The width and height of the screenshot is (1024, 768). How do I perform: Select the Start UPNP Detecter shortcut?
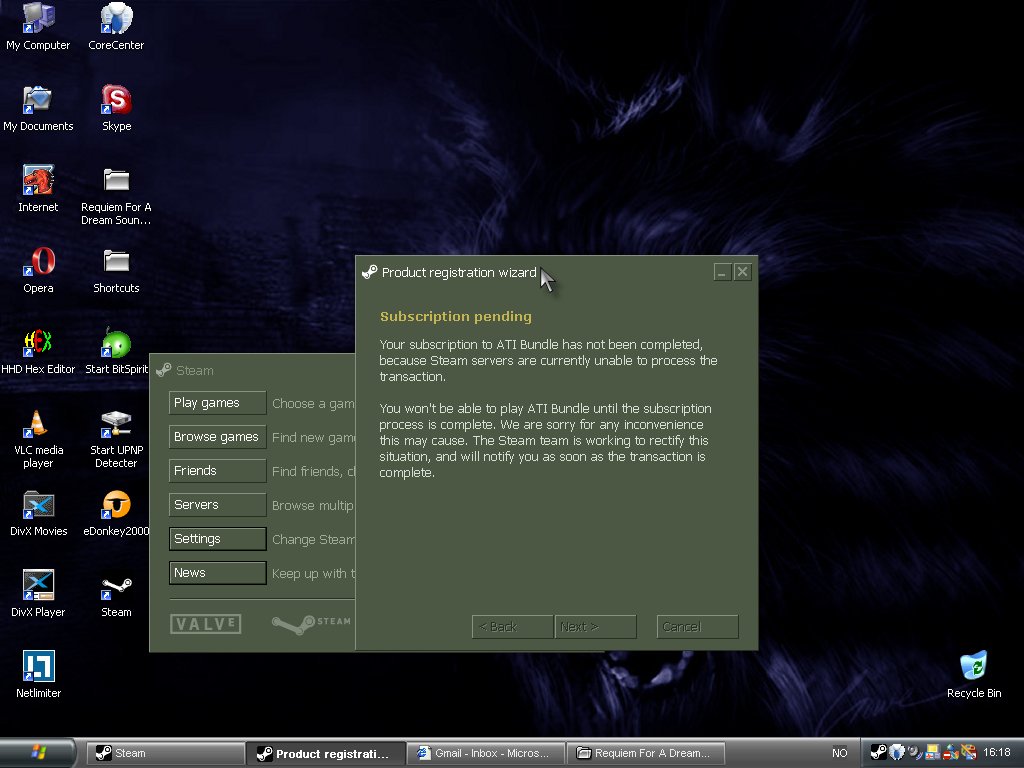pos(116,439)
